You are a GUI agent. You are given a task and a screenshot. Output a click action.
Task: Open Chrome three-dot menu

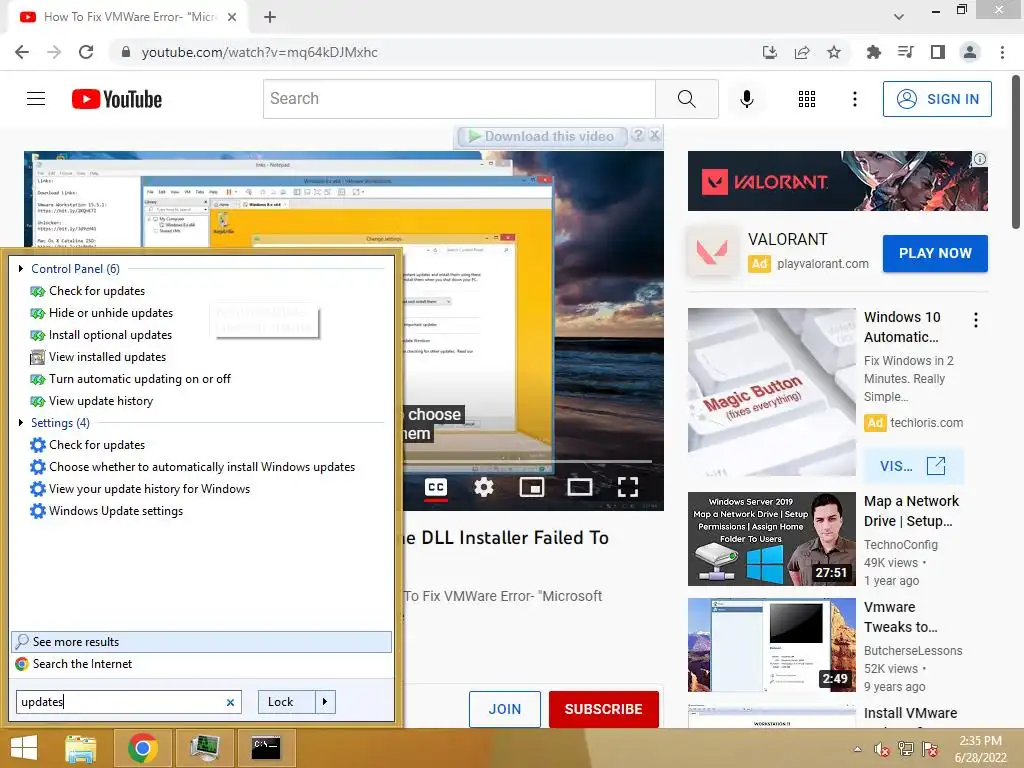coord(1002,52)
